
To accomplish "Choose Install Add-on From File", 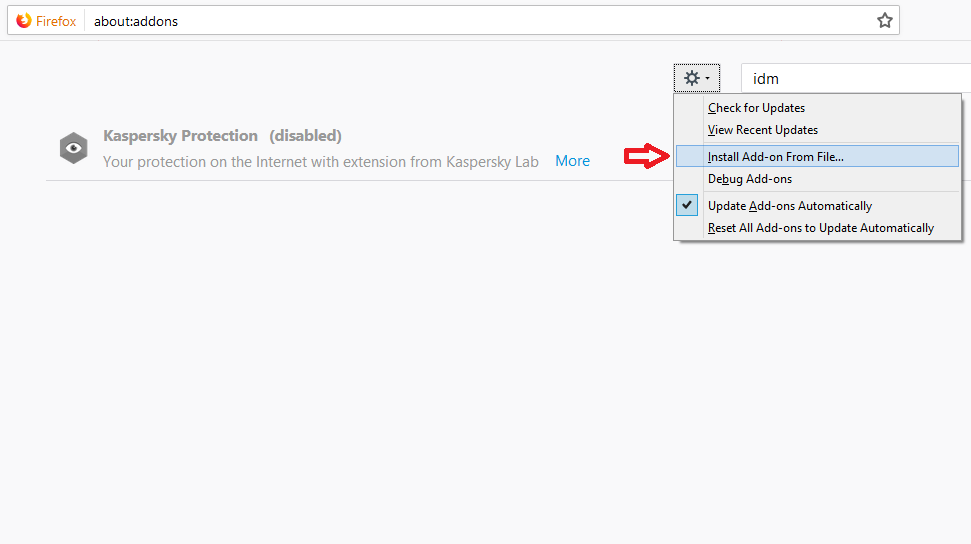I will tap(775, 157).
